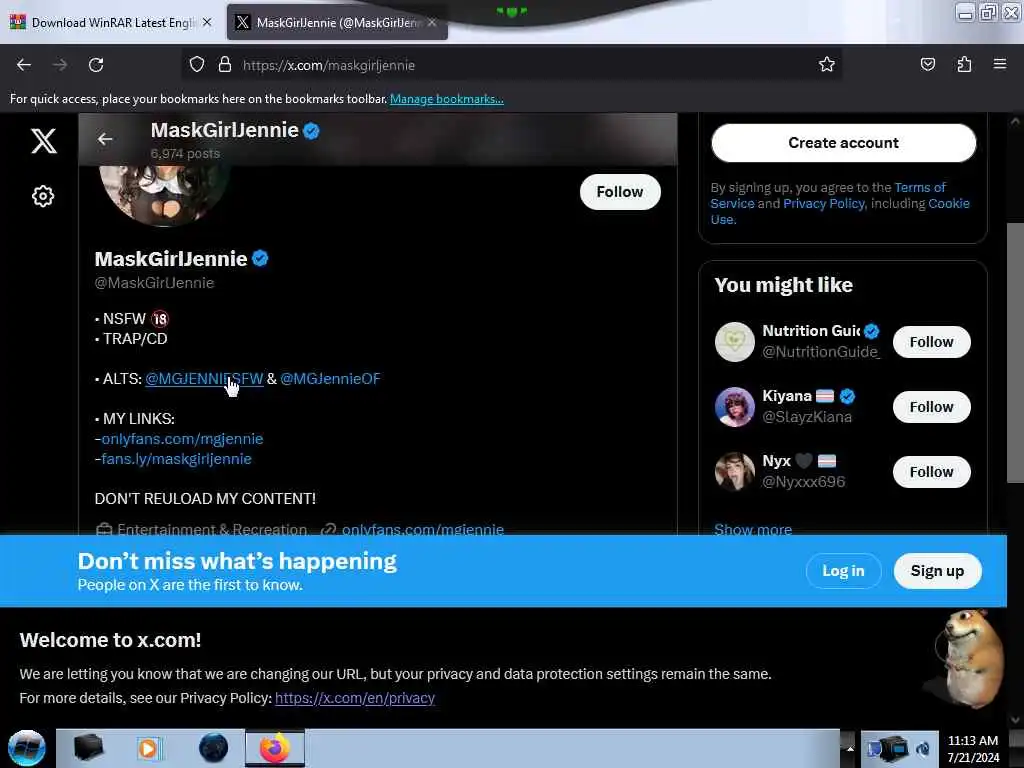Switch to the Download WinRAR tab
1024x768 pixels.
111,22
